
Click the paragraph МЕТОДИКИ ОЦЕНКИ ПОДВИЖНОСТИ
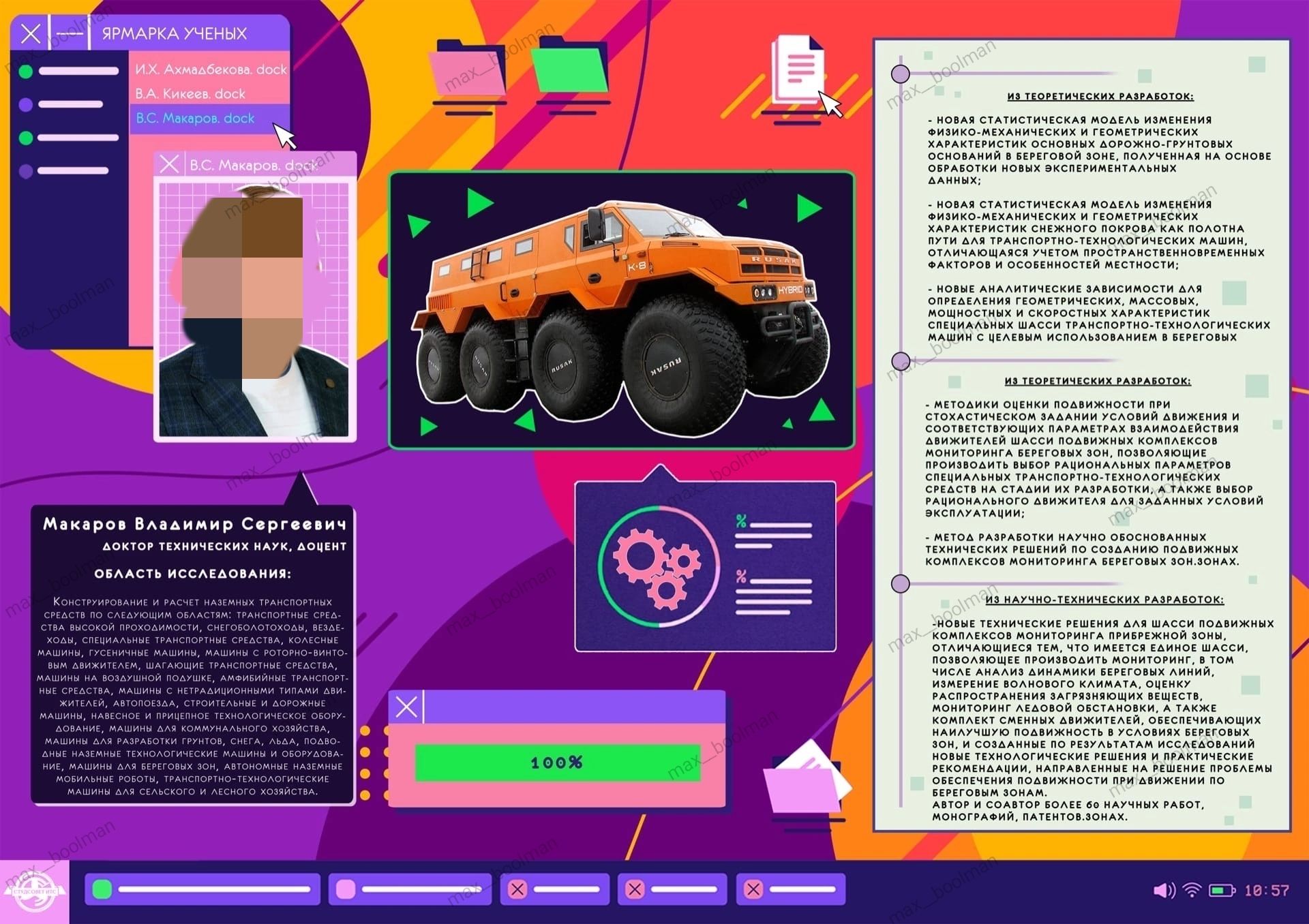(1094, 459)
